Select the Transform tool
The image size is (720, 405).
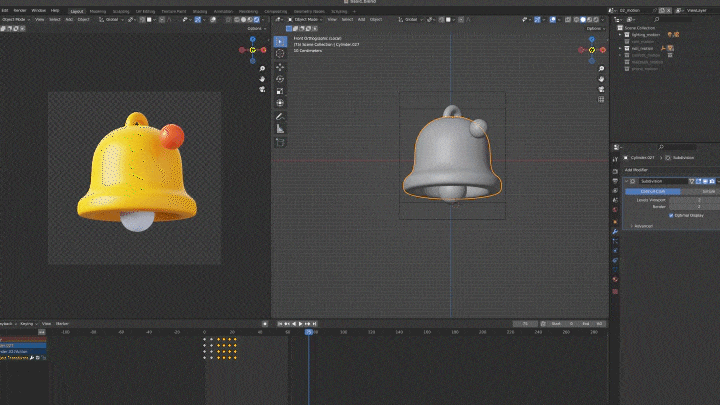click(x=280, y=103)
